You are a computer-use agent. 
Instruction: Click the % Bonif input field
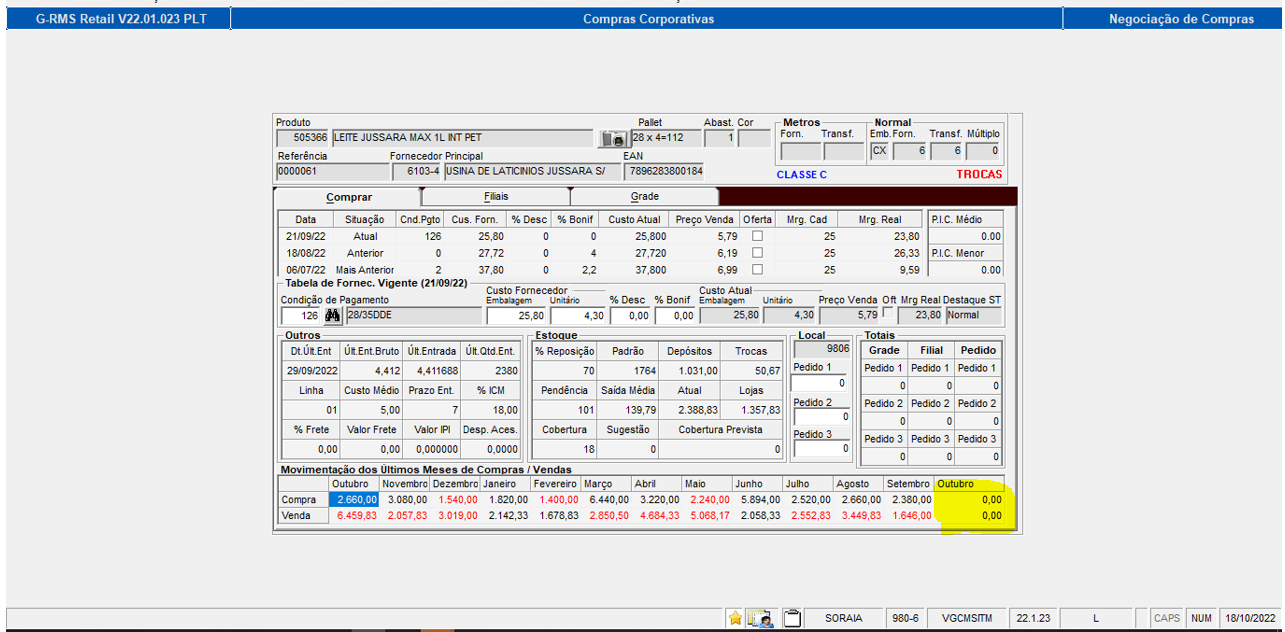pyautogui.click(x=674, y=316)
